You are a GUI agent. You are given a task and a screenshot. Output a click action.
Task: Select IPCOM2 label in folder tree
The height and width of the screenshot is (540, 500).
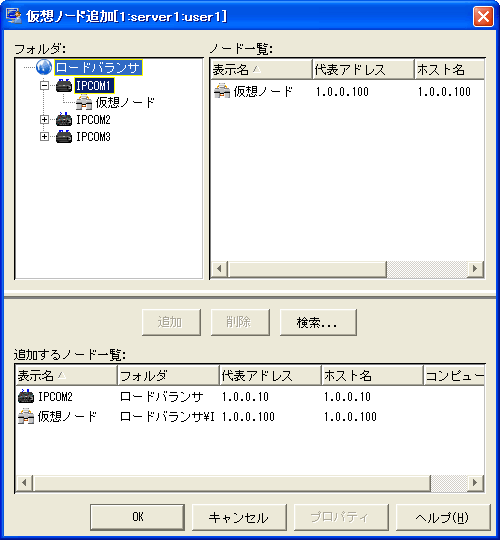tap(93, 120)
